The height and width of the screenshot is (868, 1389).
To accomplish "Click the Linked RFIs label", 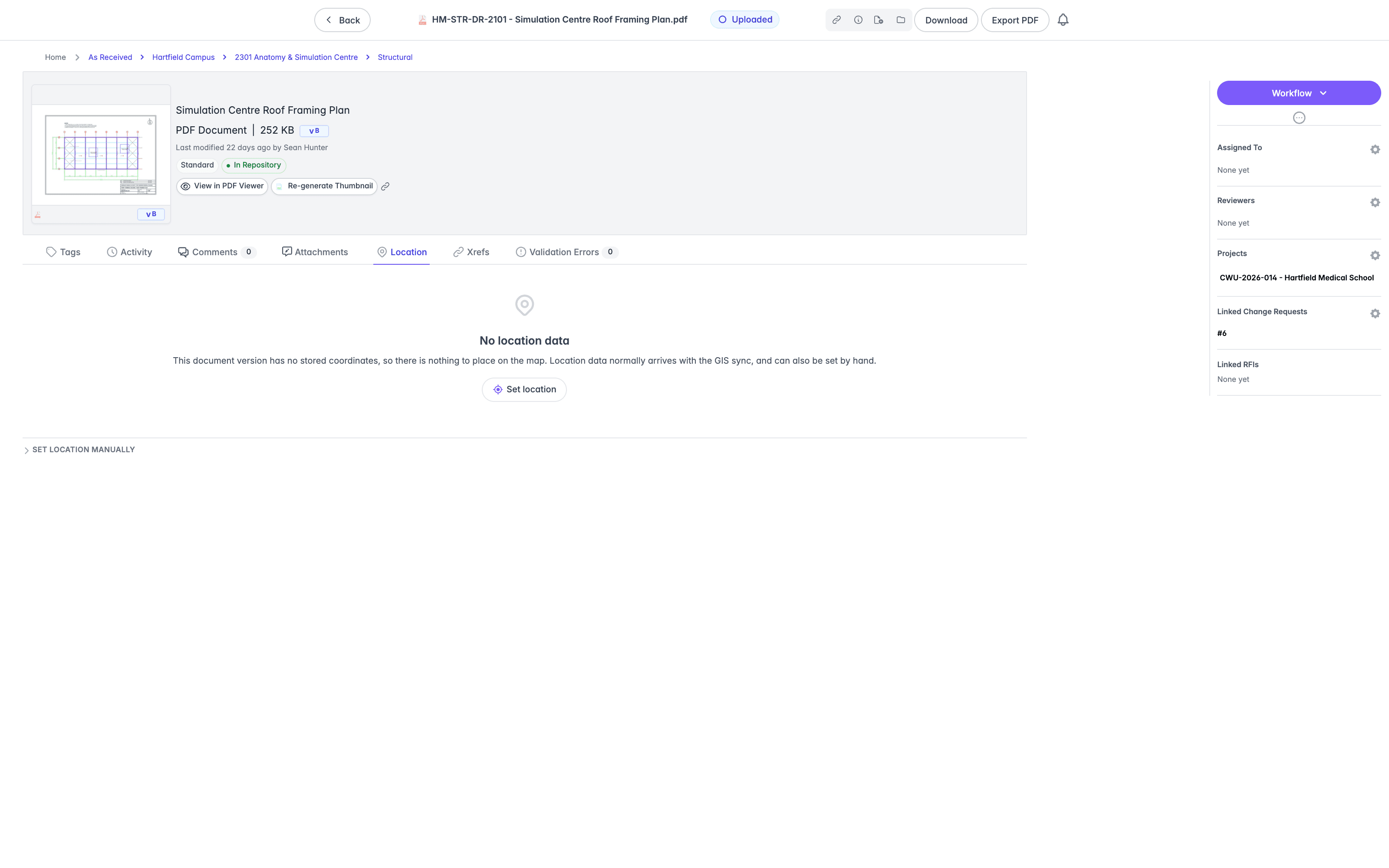I will click(1238, 365).
